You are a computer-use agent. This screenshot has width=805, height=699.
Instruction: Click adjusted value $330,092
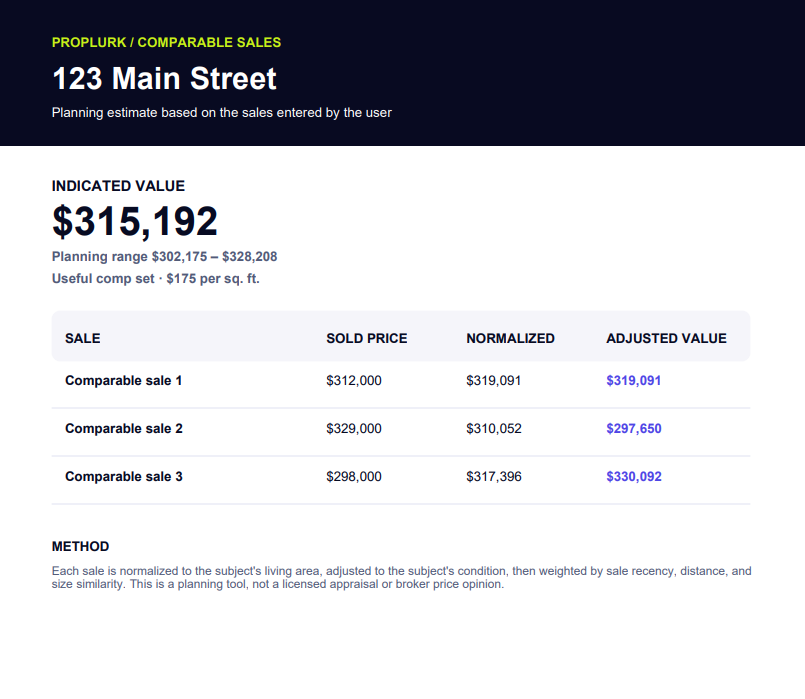[634, 477]
